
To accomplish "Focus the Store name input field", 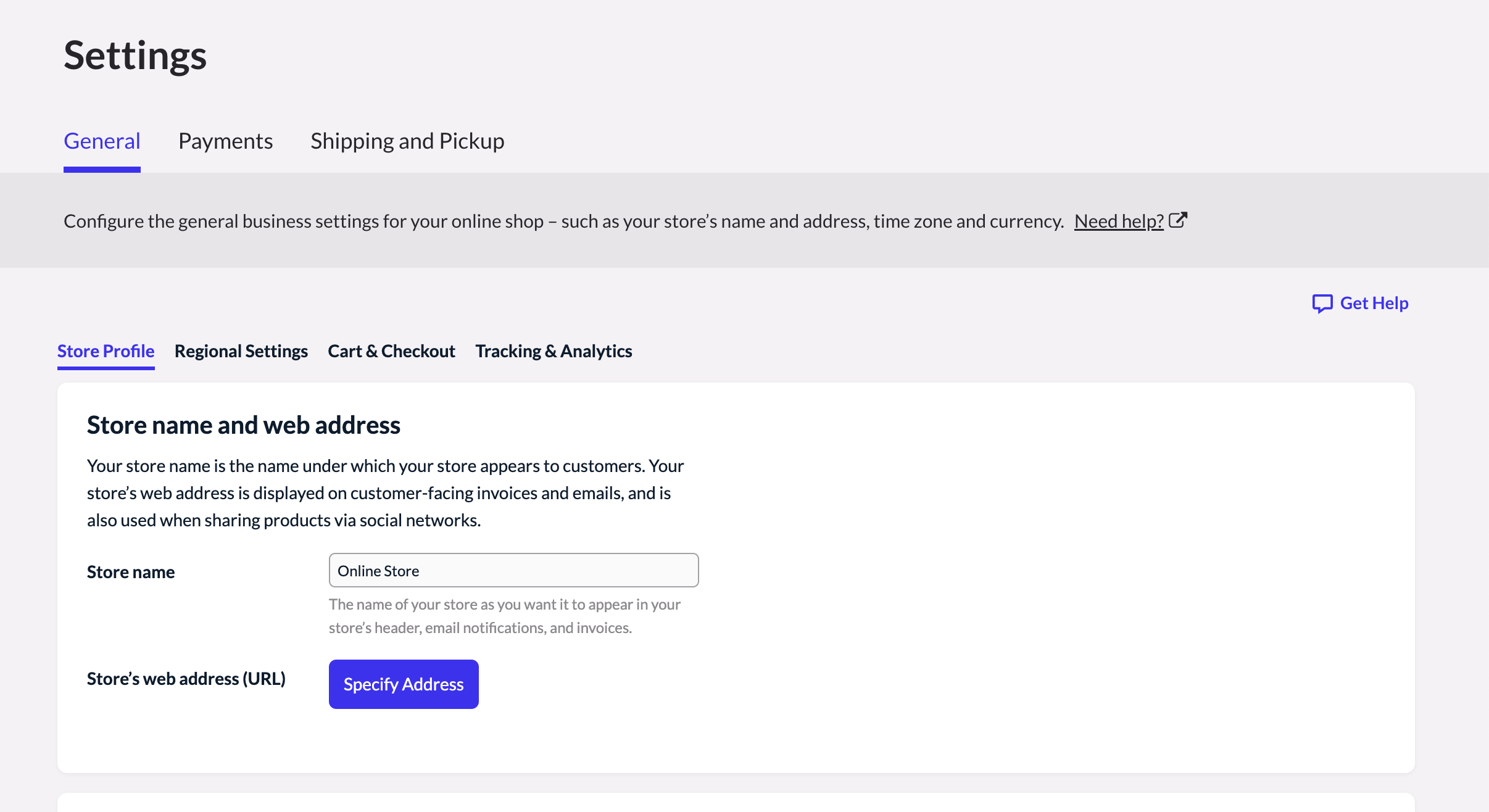I will 513,571.
